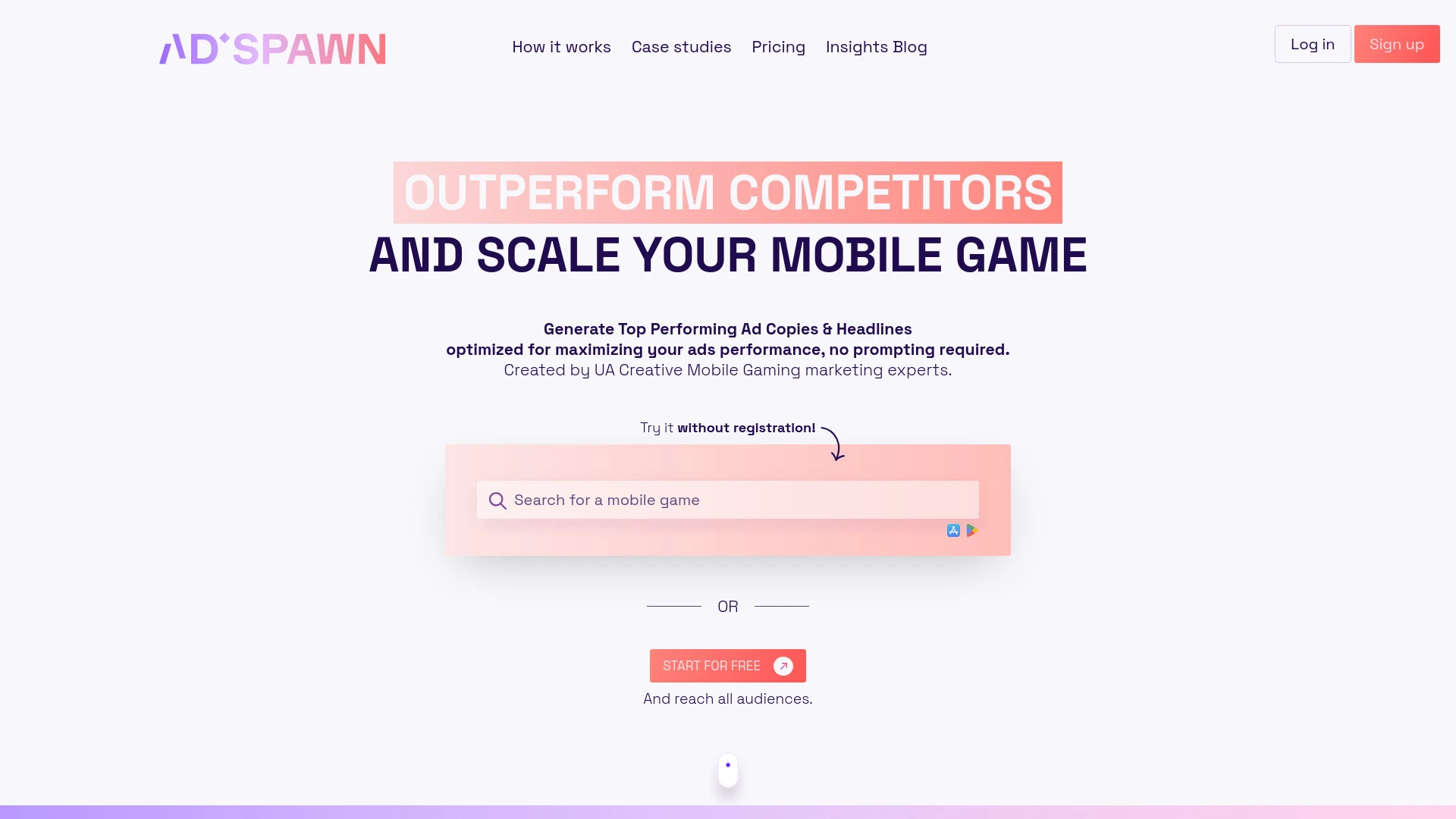Click the App Store icon in search bar
This screenshot has width=1456, height=819.
953,531
